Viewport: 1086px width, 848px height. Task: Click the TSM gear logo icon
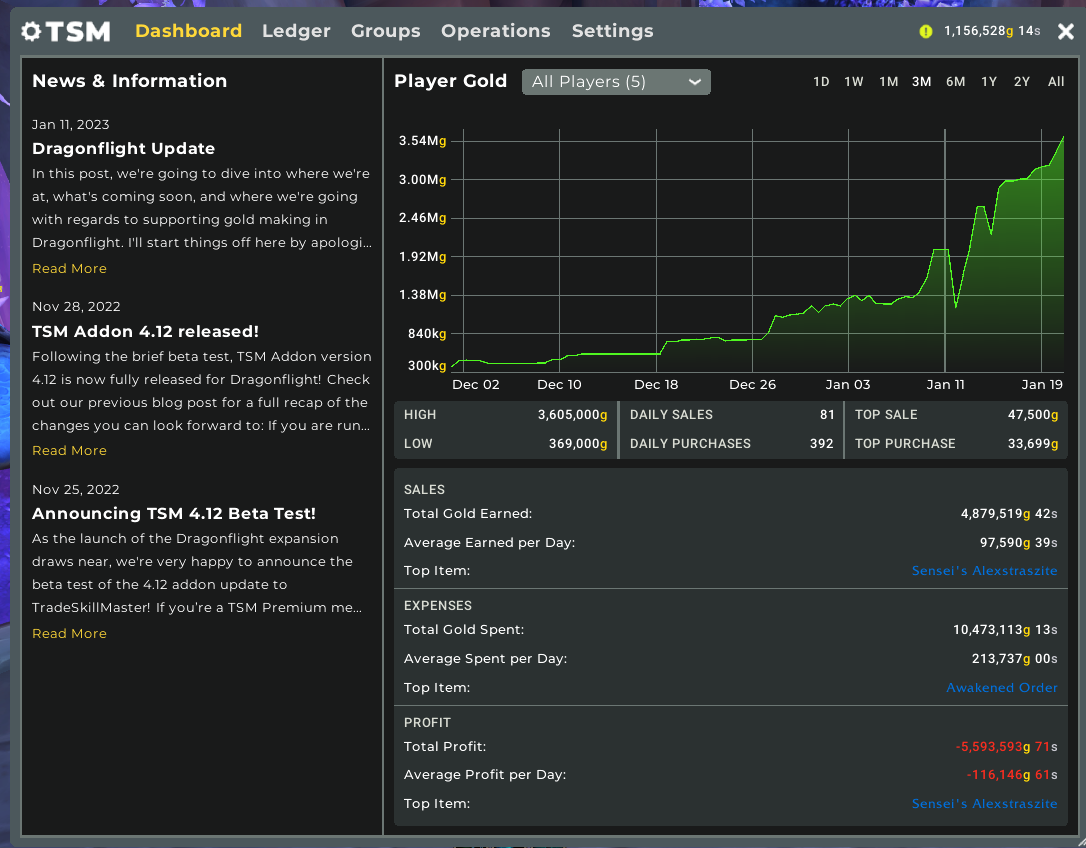click(31, 31)
